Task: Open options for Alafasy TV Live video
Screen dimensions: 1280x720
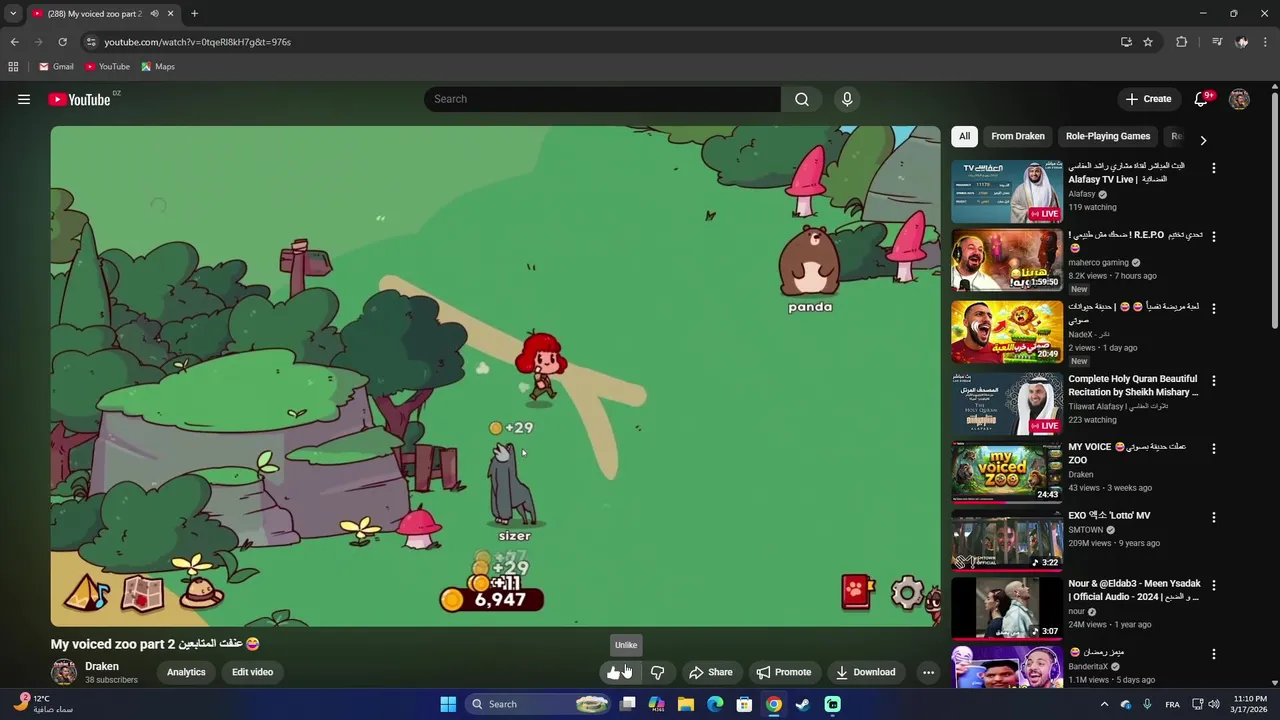Action: pyautogui.click(x=1214, y=168)
